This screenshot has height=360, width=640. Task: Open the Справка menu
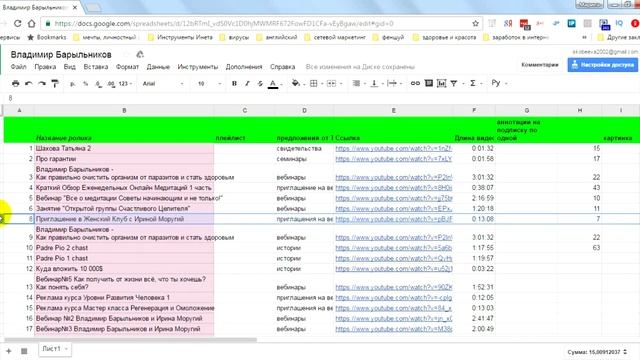click(x=282, y=67)
